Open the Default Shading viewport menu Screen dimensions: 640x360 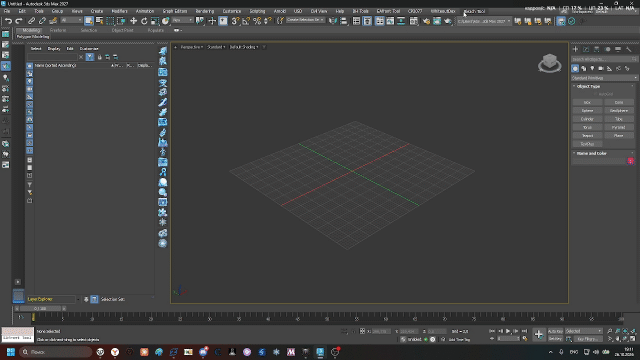[244, 47]
